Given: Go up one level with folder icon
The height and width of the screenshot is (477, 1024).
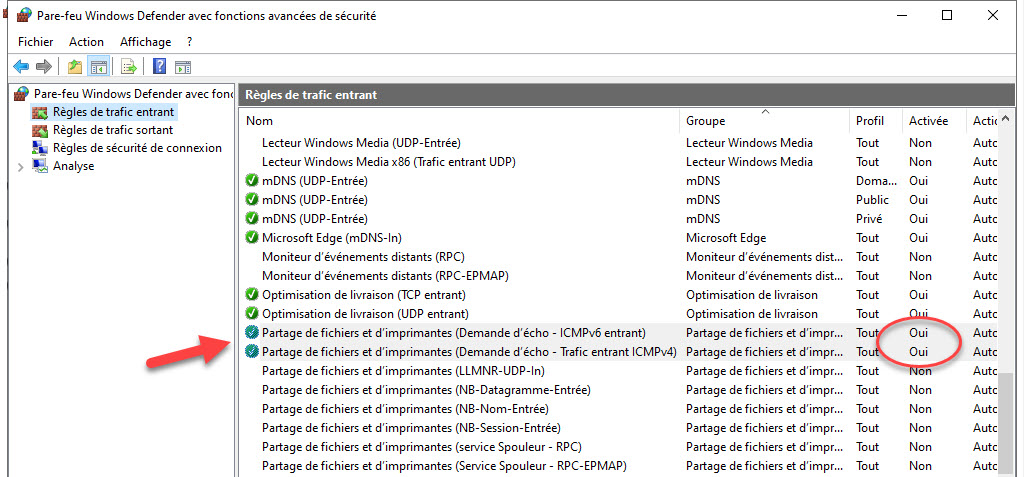Looking at the screenshot, I should tap(75, 66).
